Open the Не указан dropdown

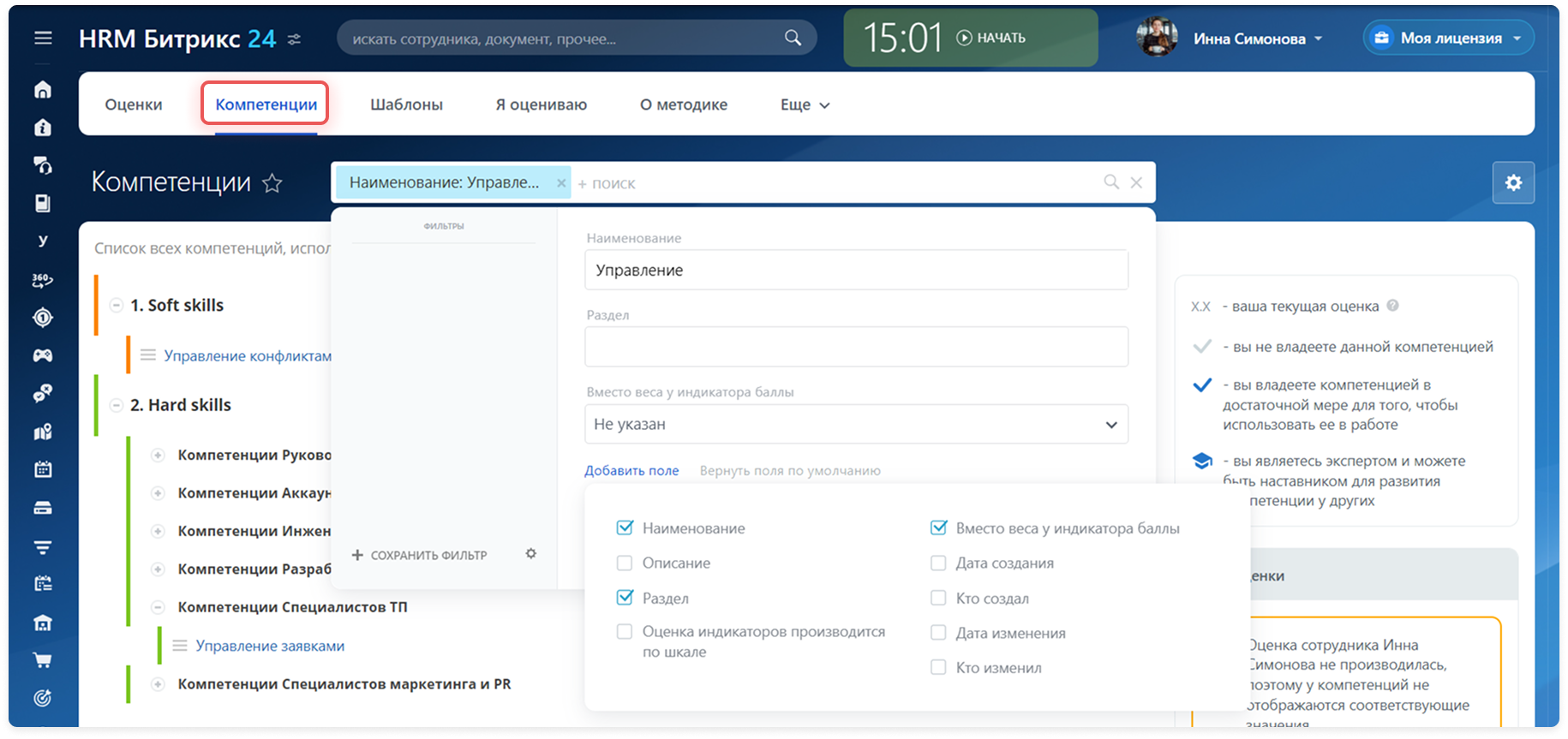coord(856,425)
